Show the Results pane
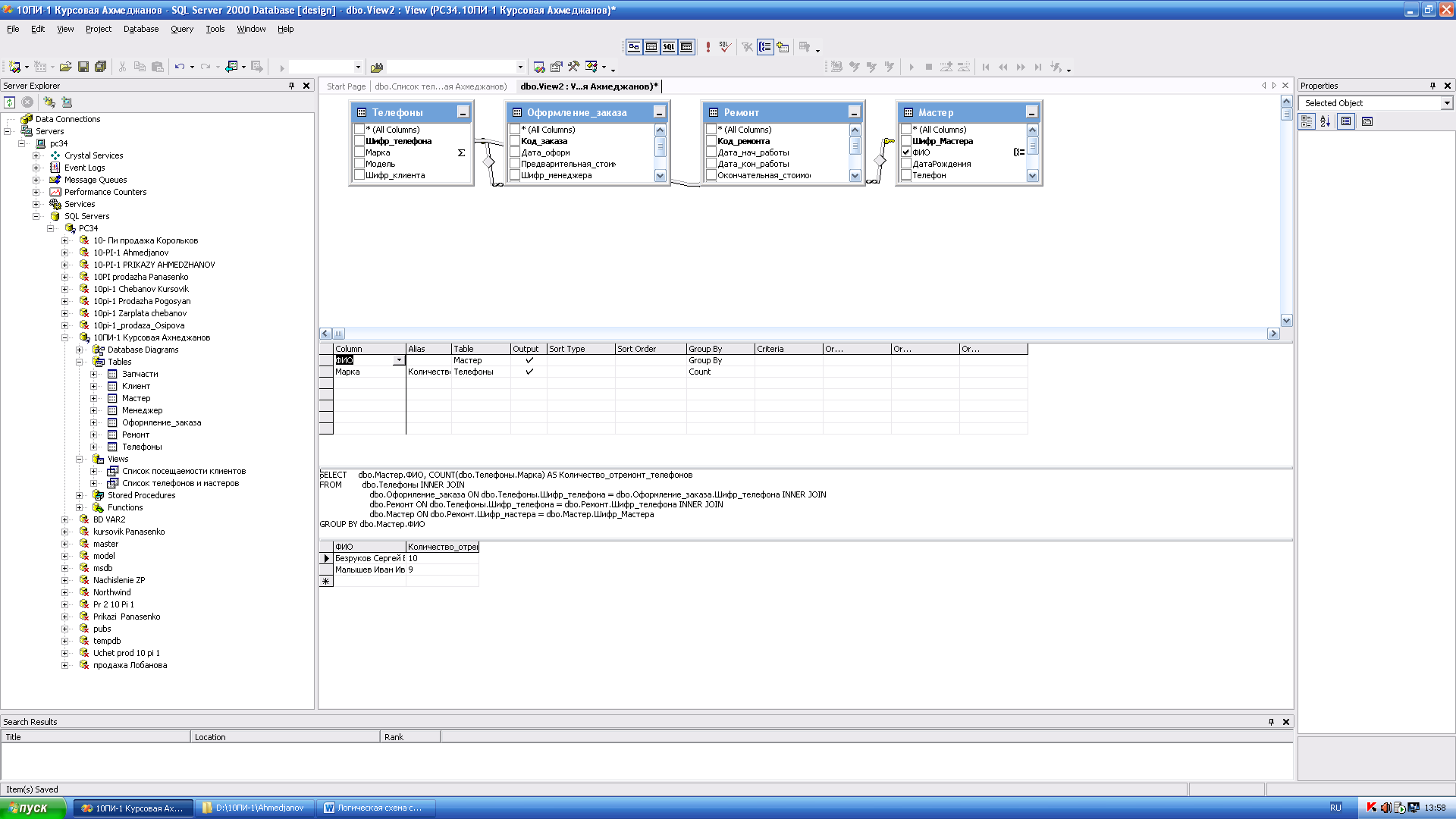The image size is (1456, 819). click(686, 47)
